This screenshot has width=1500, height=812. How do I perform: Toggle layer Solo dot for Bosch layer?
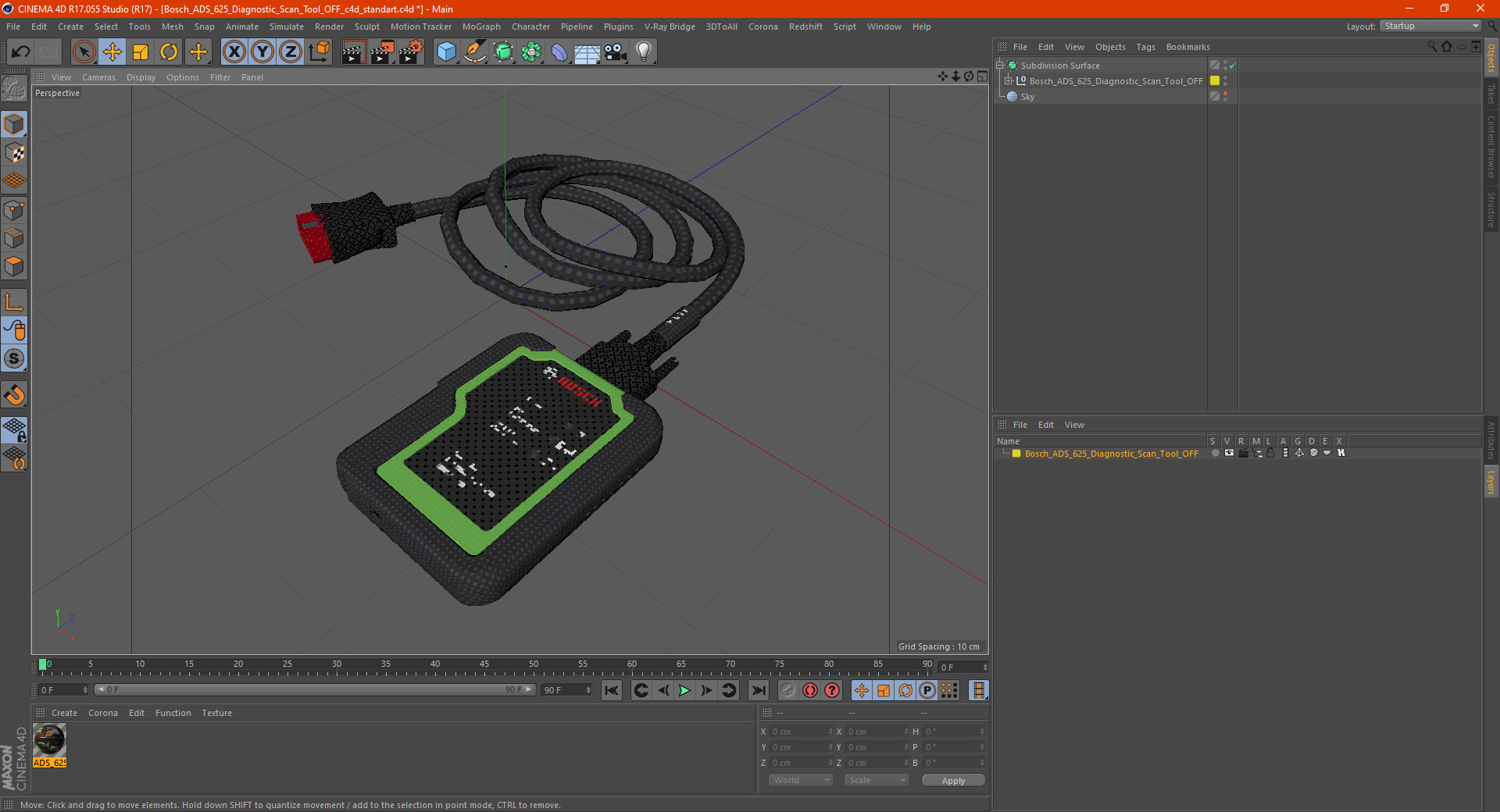1215,454
